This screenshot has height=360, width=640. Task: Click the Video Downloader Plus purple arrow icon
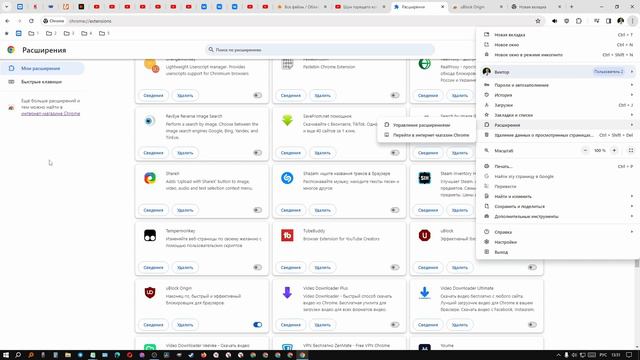287,293
